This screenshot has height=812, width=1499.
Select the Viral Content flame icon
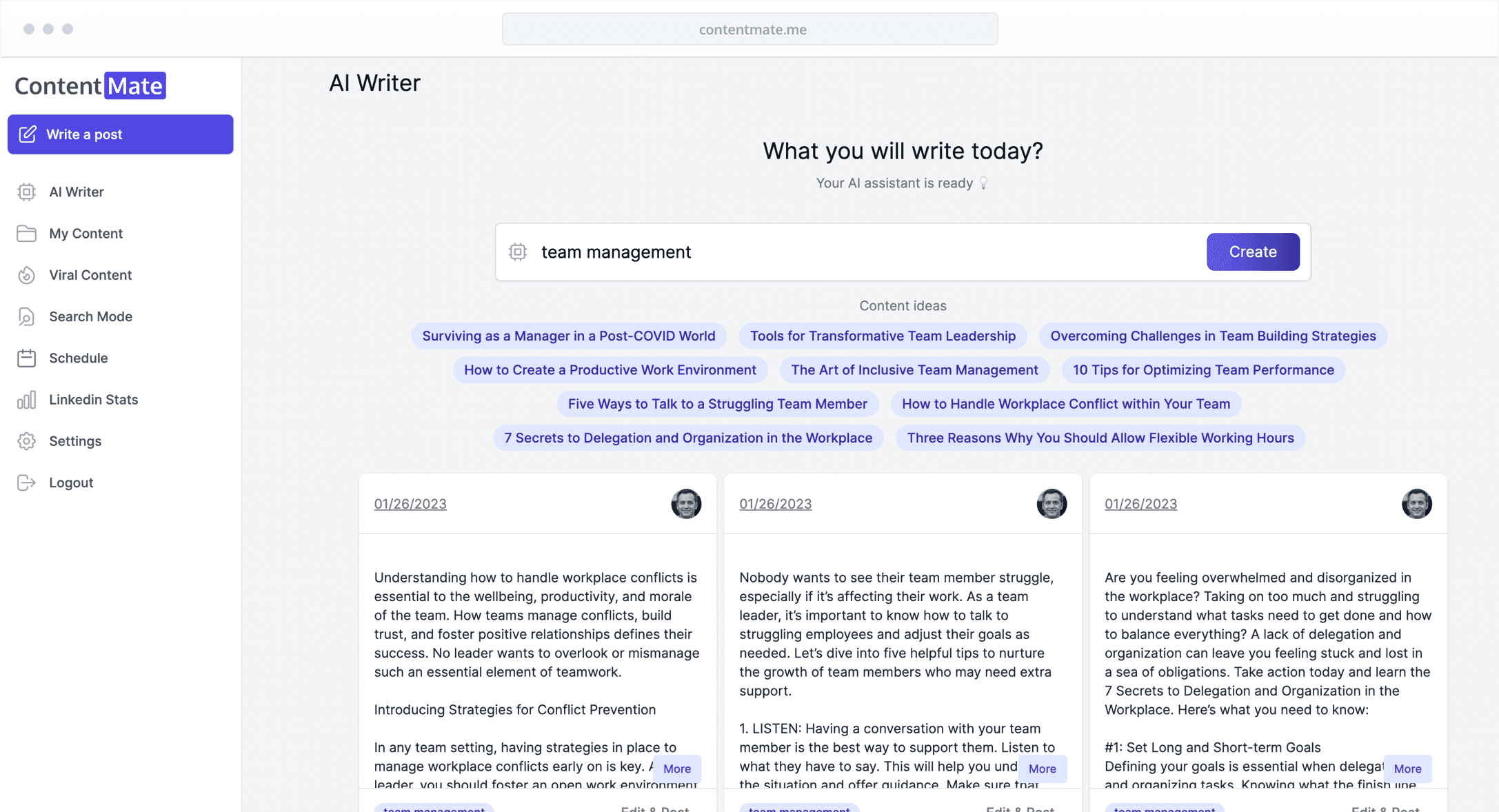(26, 275)
